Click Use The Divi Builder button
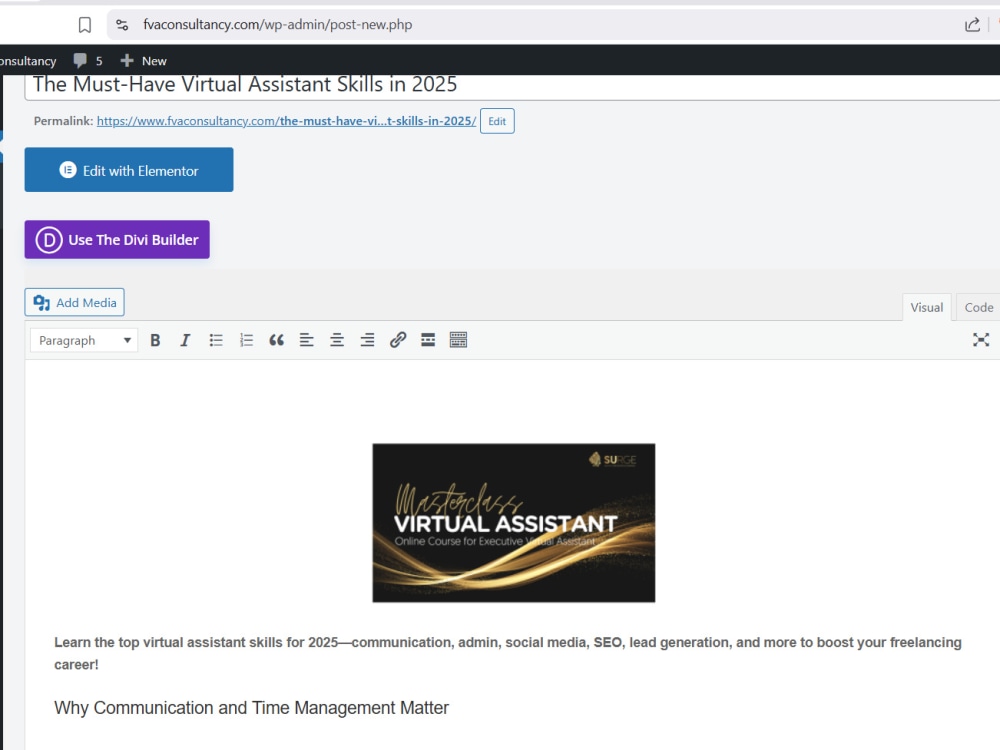The height and width of the screenshot is (750, 1000). [117, 239]
